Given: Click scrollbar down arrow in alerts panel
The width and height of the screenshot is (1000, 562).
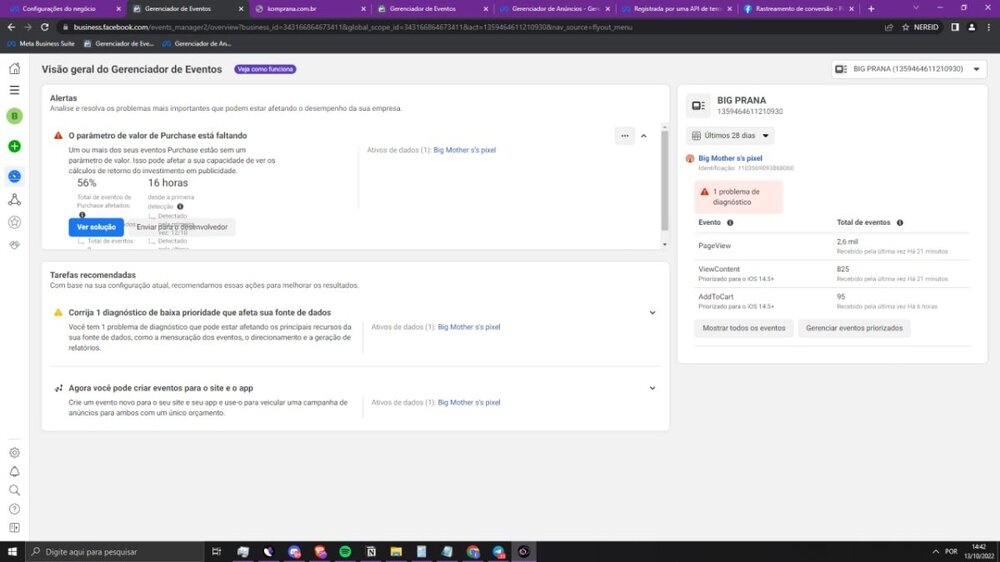Looking at the screenshot, I should pyautogui.click(x=665, y=244).
